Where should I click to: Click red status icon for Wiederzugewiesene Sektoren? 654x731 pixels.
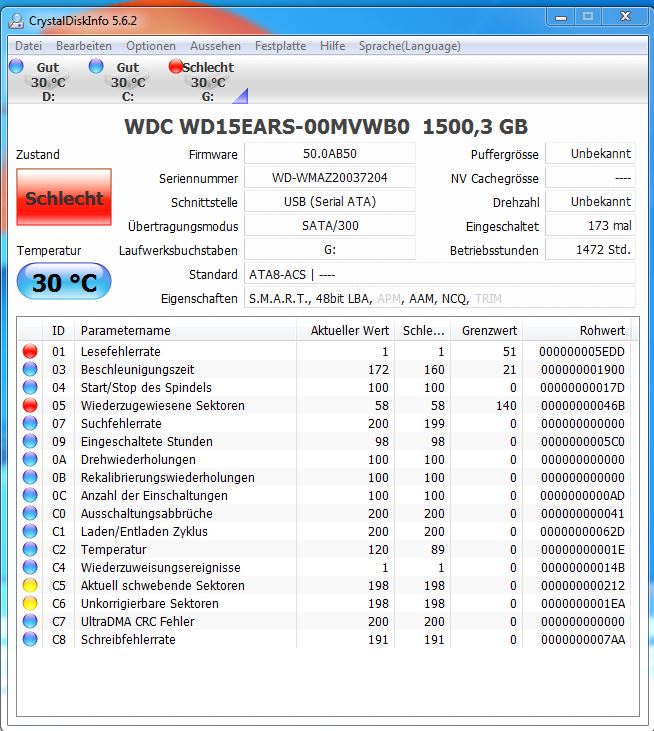pyautogui.click(x=30, y=405)
